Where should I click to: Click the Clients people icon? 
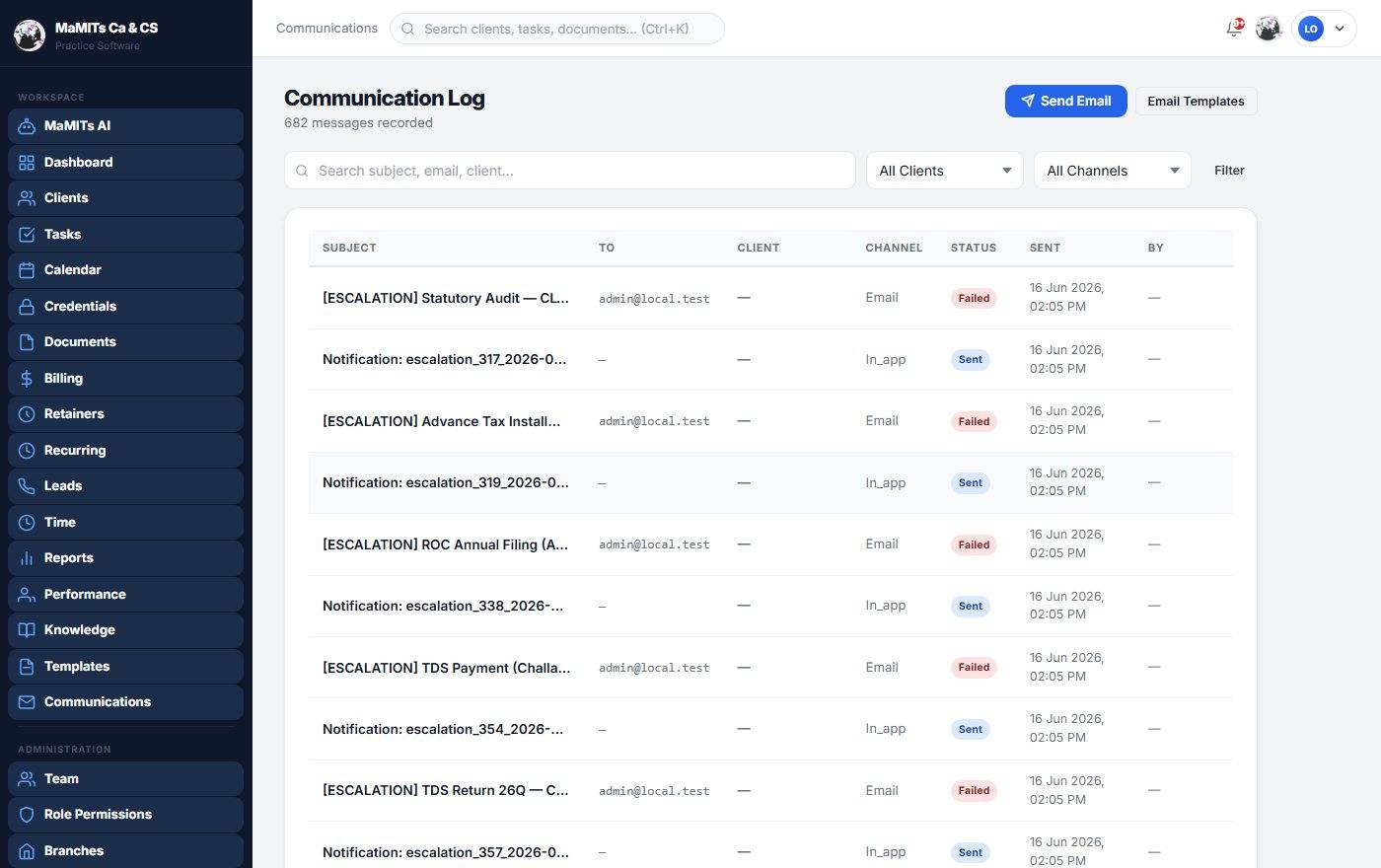27,198
